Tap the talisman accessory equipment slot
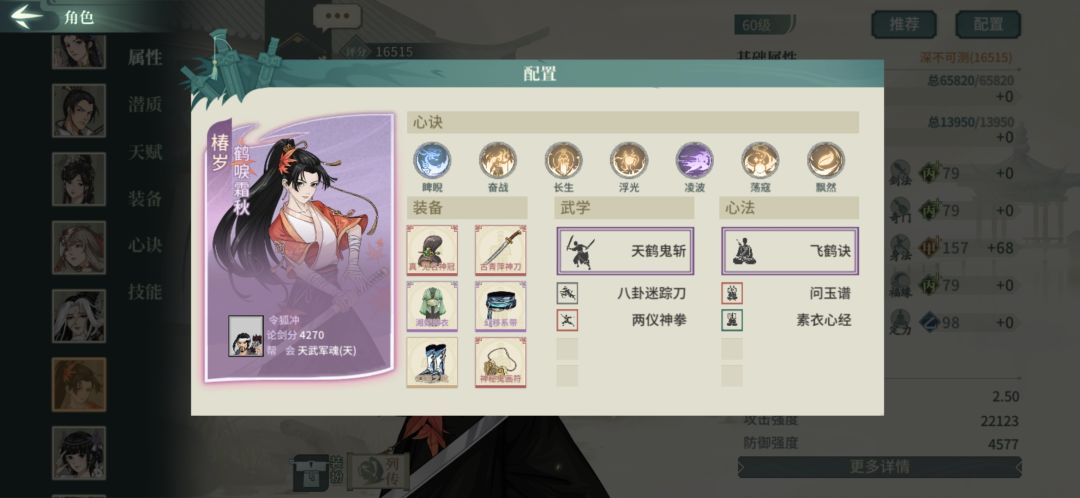This screenshot has width=1080, height=498. [x=501, y=362]
